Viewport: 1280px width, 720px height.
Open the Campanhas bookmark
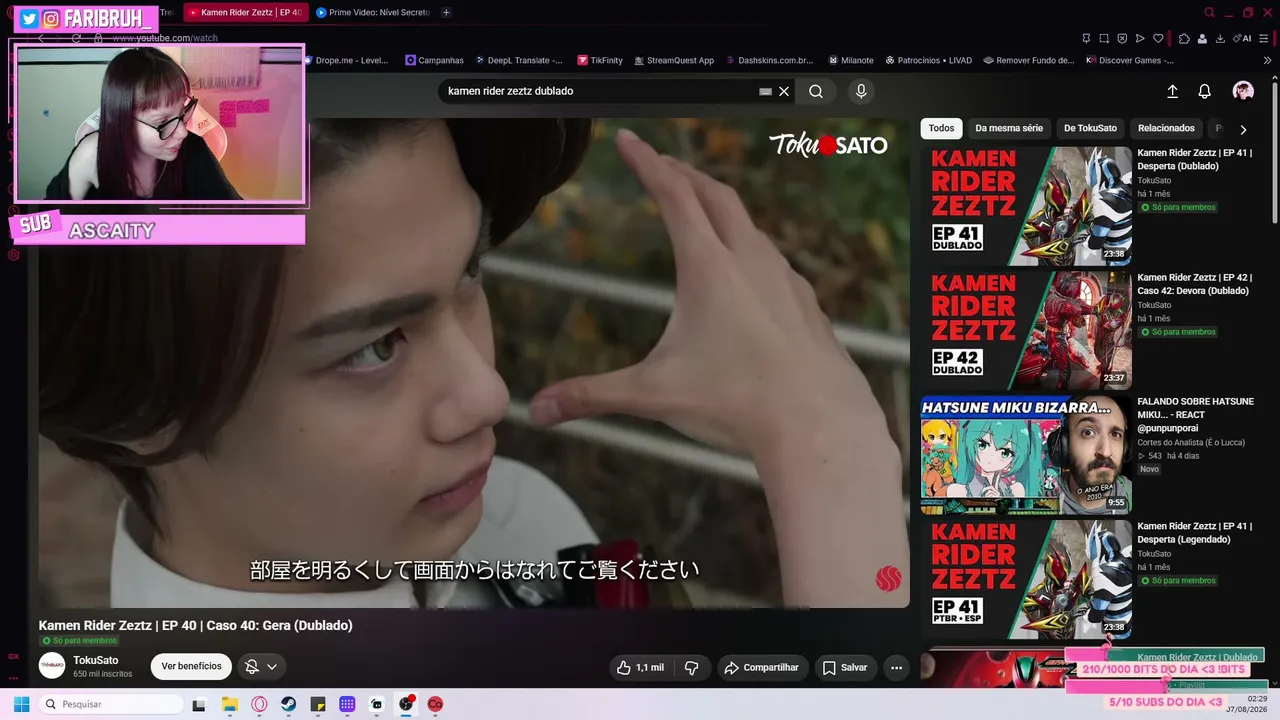[434, 60]
